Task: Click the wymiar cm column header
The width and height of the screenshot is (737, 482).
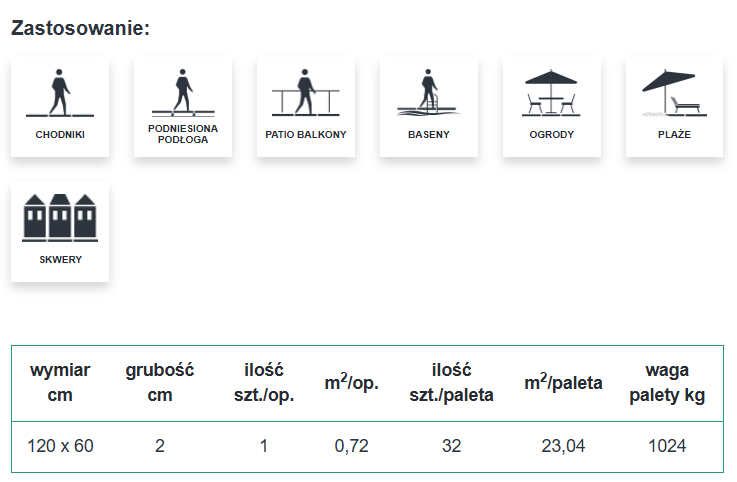Action: tap(61, 383)
